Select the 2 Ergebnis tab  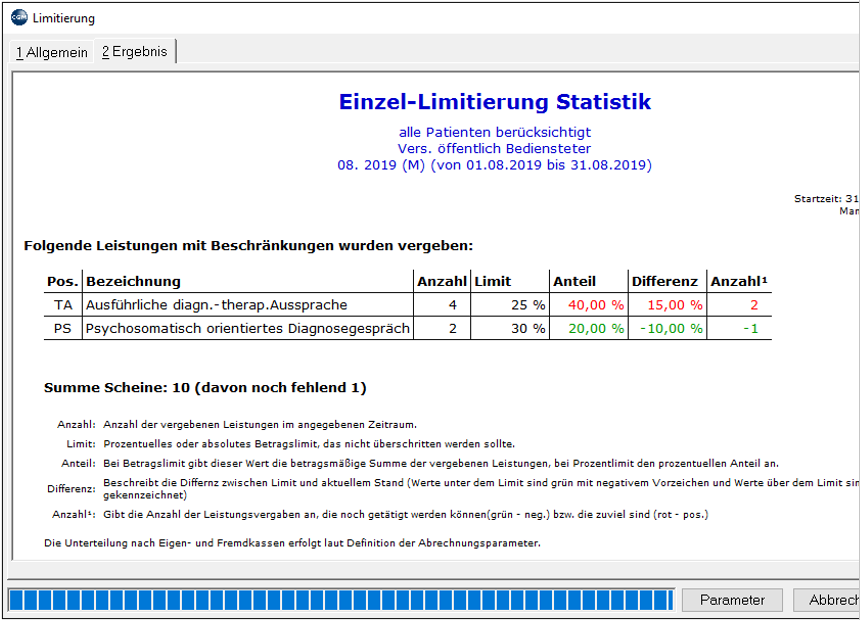click(135, 51)
